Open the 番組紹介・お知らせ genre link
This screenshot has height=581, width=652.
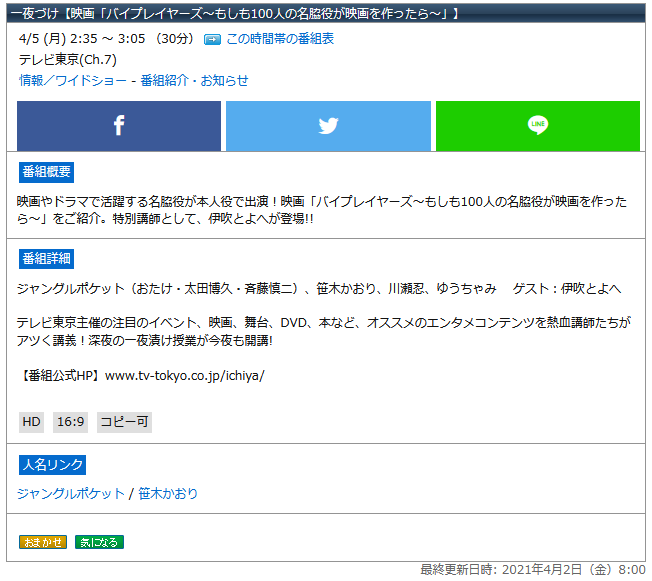coord(194,80)
